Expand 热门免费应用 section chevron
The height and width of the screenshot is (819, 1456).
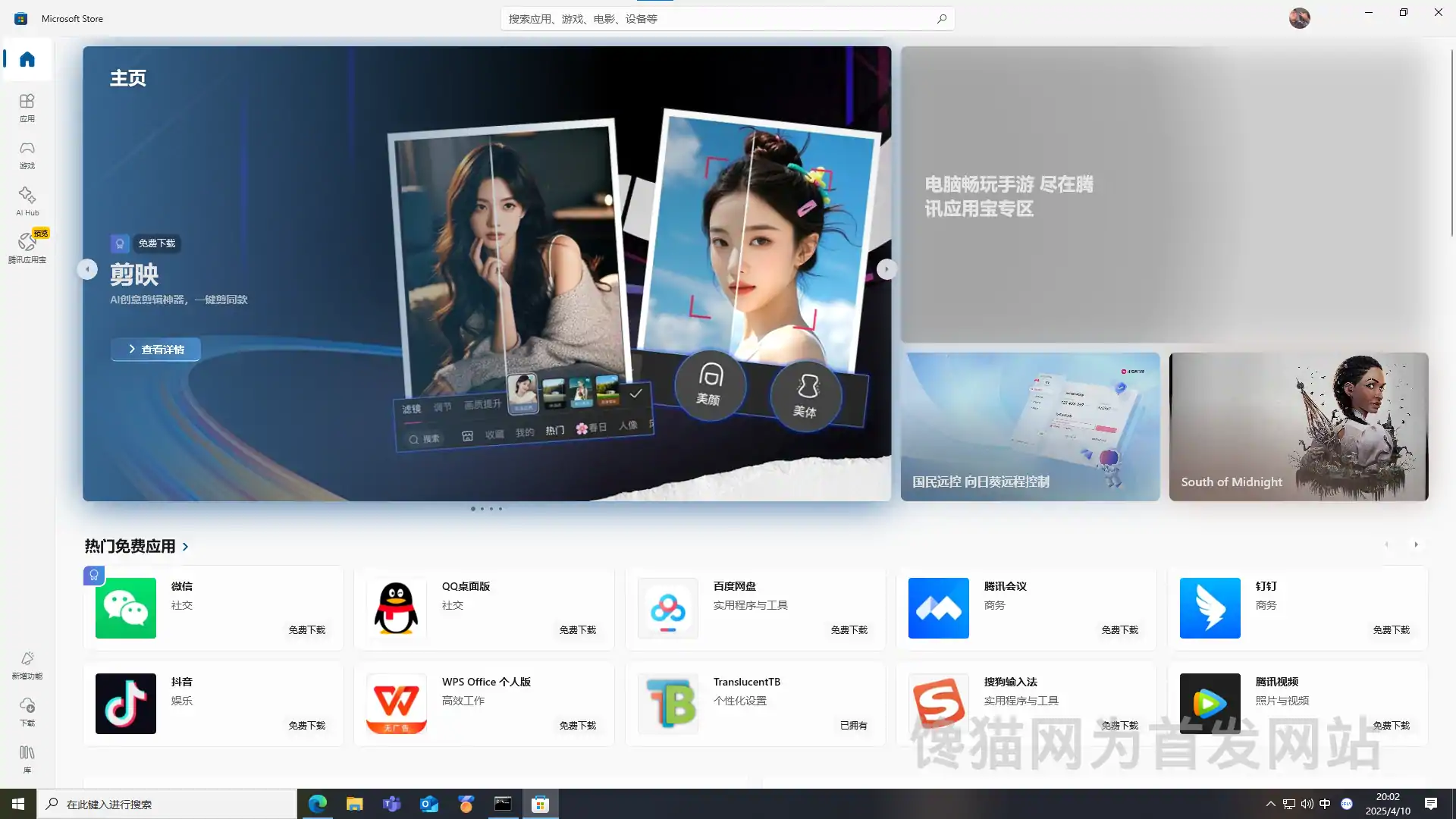coord(186,547)
